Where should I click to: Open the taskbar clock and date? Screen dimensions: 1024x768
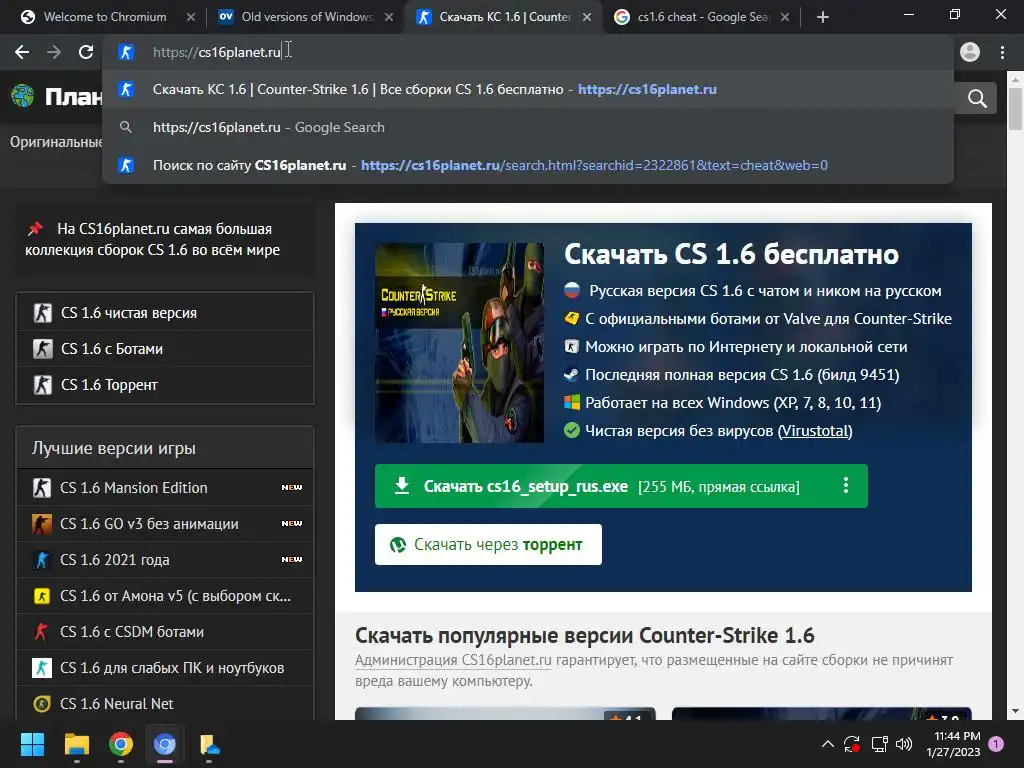click(x=953, y=744)
